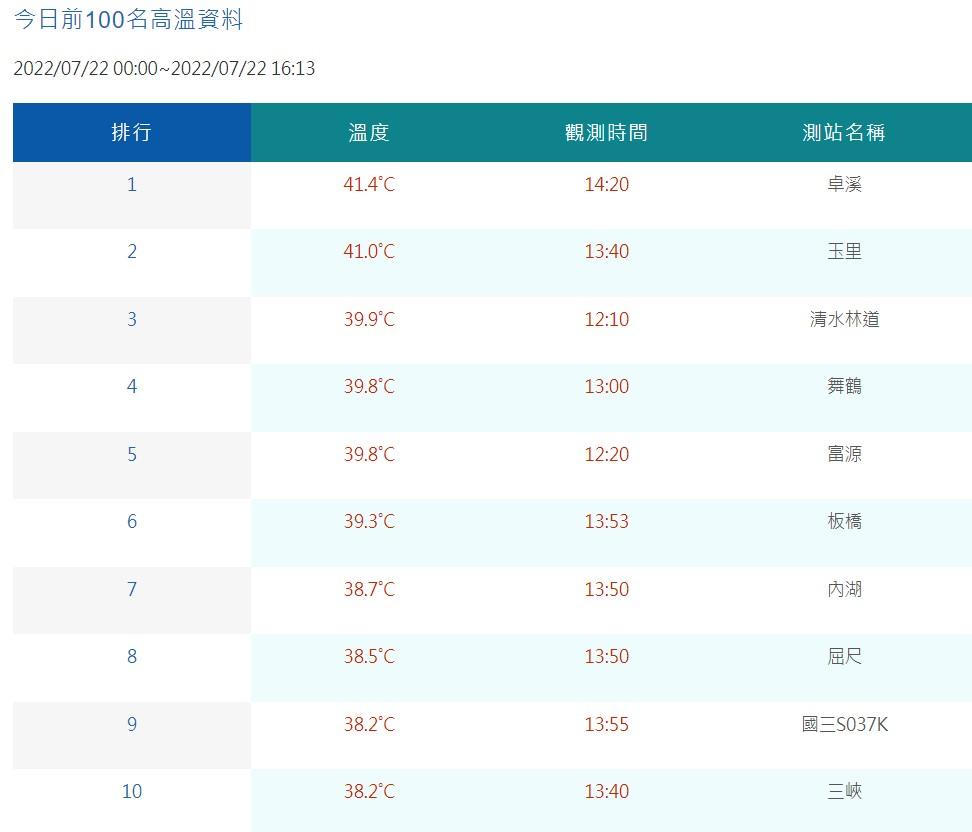Click the station name 三峽
This screenshot has width=972, height=832.
point(844,791)
